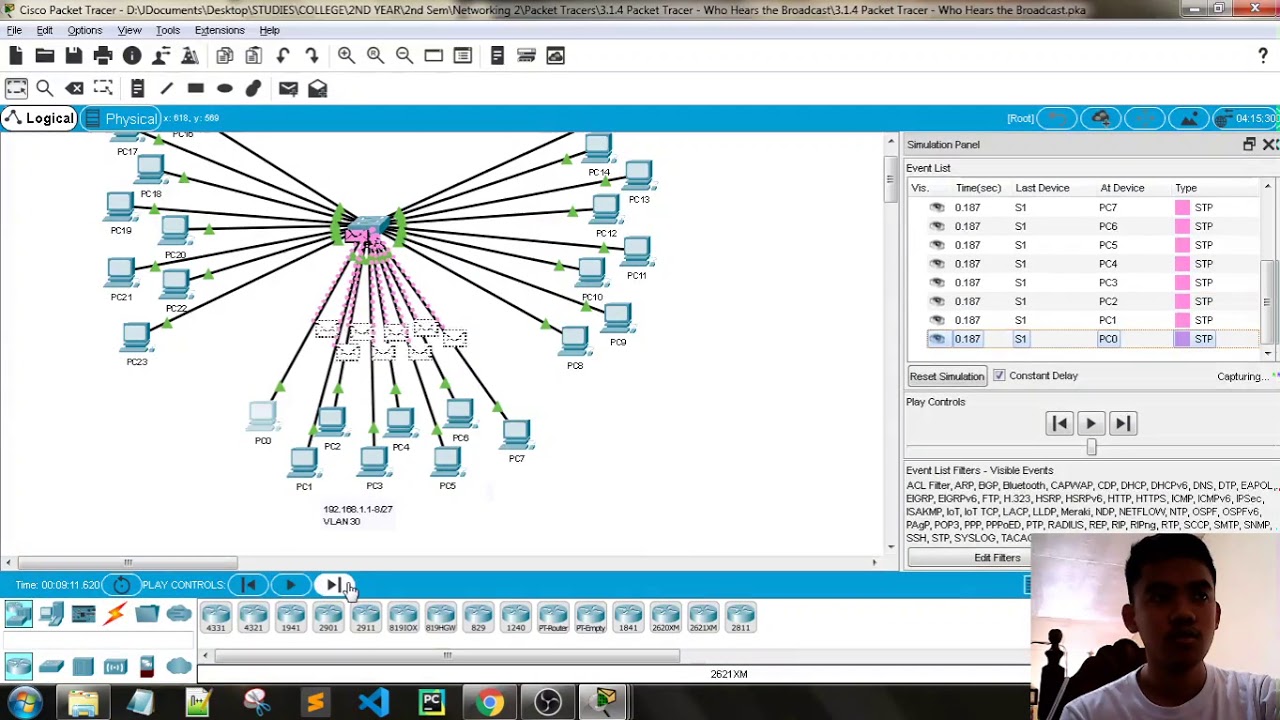Image resolution: width=1280 pixels, height=720 pixels.
Task: Switch to the Logical workspace tab
Action: pyautogui.click(x=39, y=119)
